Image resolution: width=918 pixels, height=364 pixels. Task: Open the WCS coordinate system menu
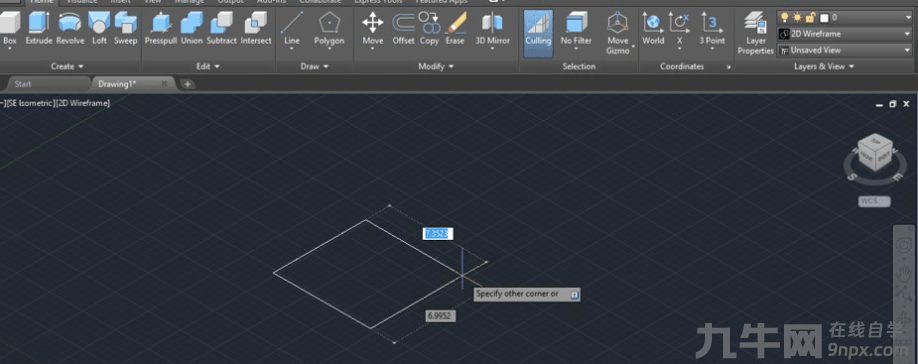(875, 201)
